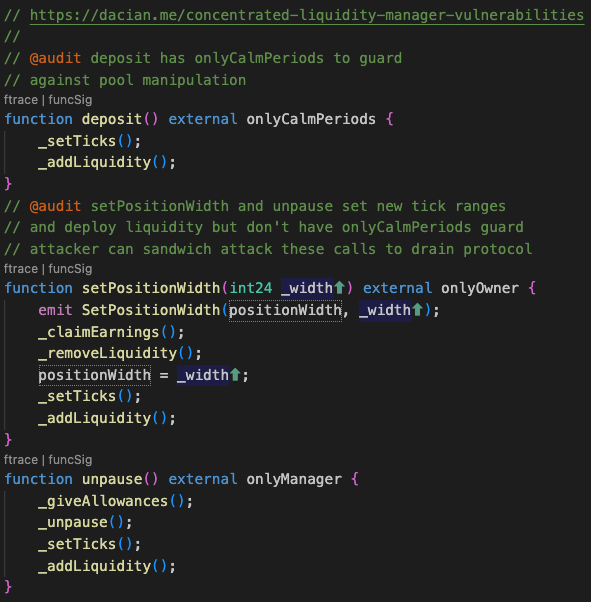Viewport: 591px width, 602px height.
Task: Click funcSig above the unpause function
Action: pos(70,460)
